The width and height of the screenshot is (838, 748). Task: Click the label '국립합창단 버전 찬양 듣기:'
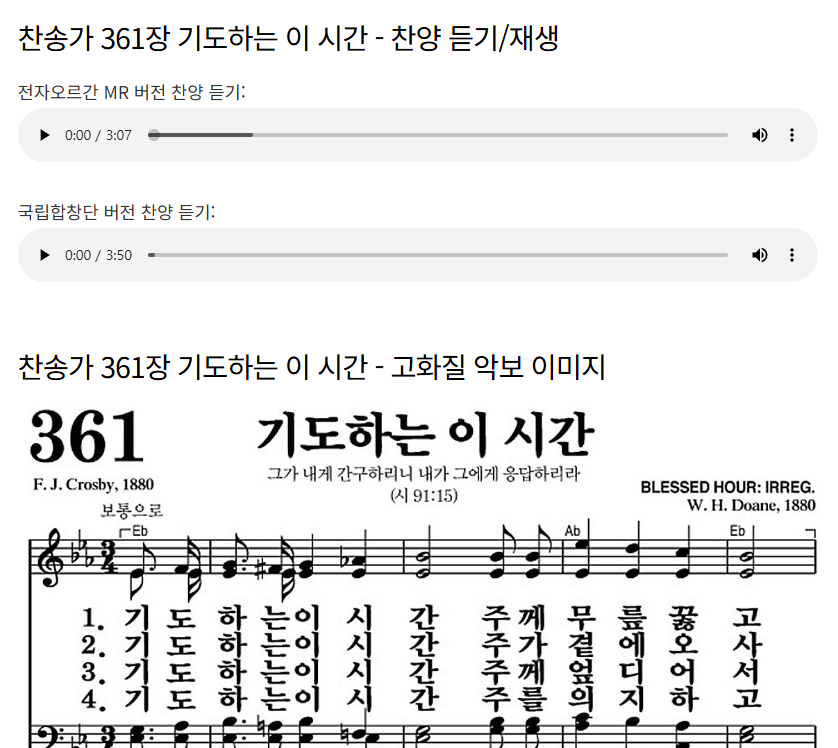click(x=117, y=212)
